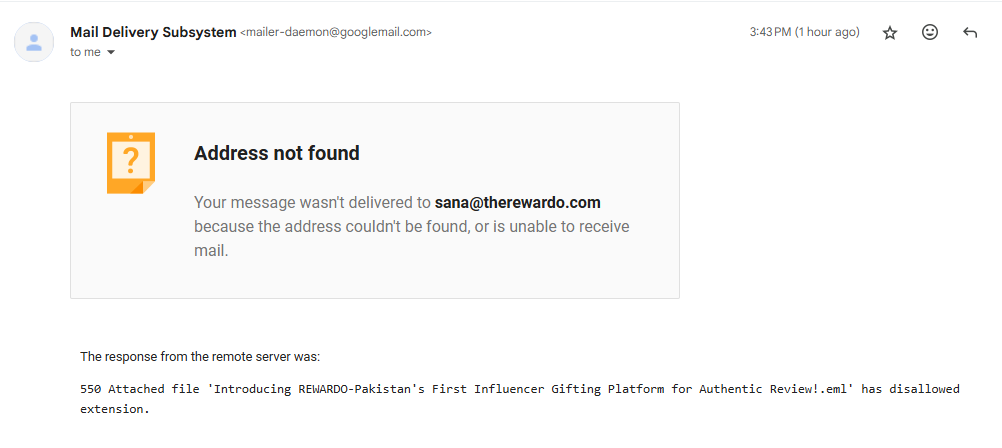Click "because the address couldn't be found" text
The height and width of the screenshot is (448, 1002).
coord(330,227)
